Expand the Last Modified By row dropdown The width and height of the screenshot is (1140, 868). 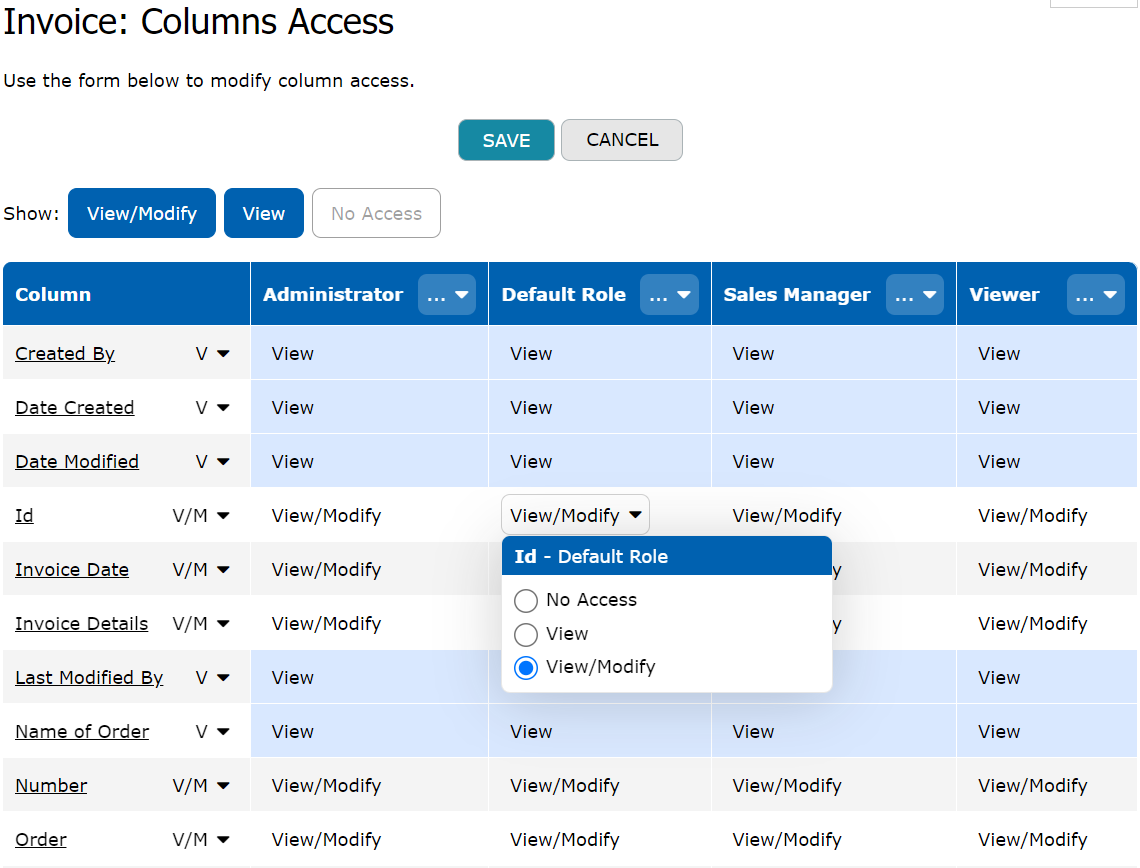click(x=212, y=678)
